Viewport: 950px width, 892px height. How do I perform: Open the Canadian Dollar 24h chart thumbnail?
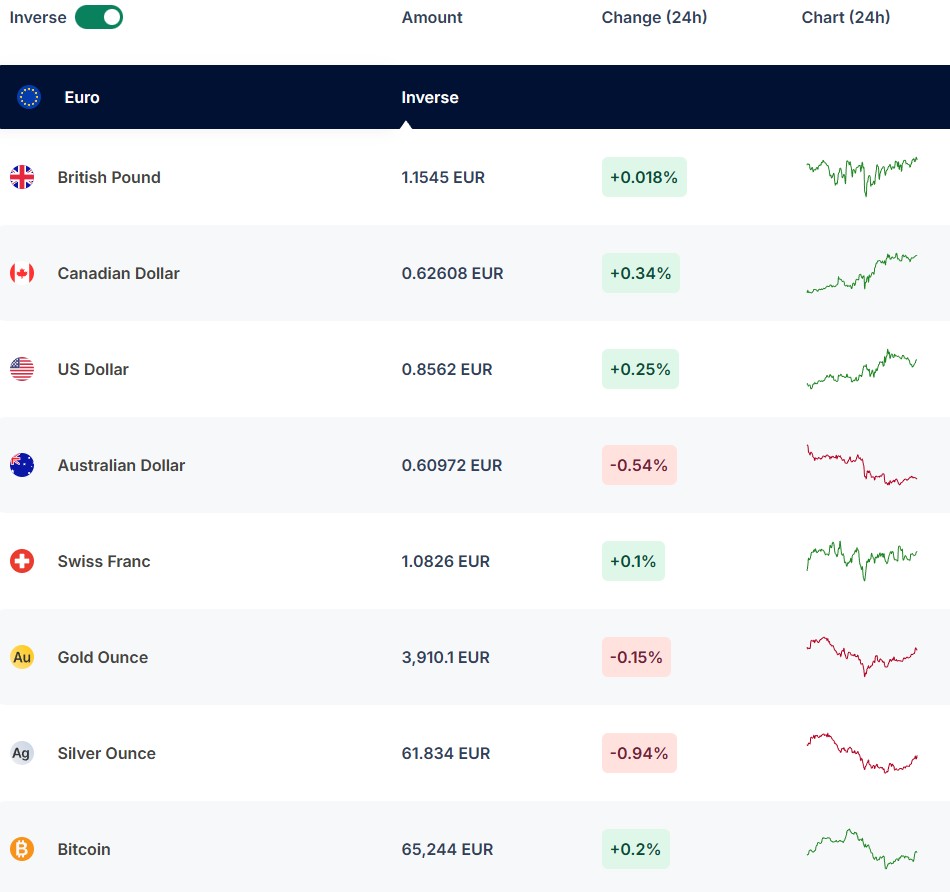[x=861, y=273]
